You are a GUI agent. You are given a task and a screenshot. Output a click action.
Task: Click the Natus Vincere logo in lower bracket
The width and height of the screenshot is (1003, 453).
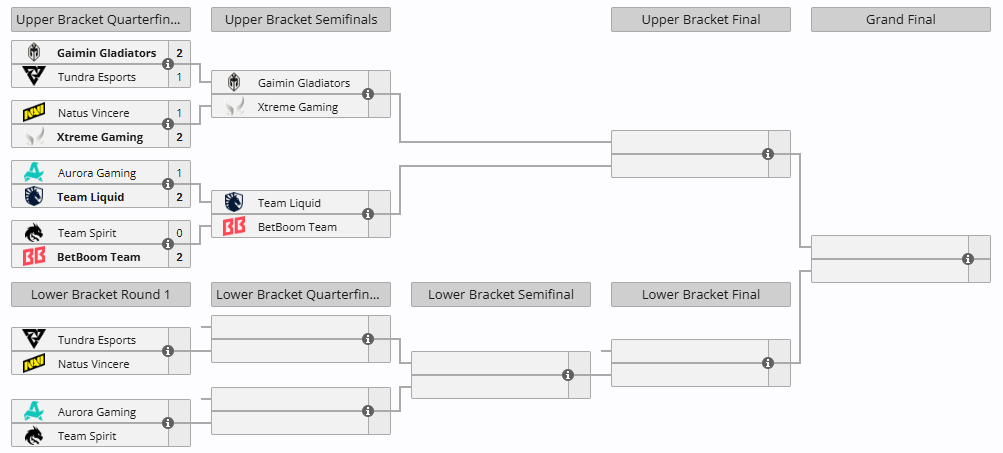point(34,364)
